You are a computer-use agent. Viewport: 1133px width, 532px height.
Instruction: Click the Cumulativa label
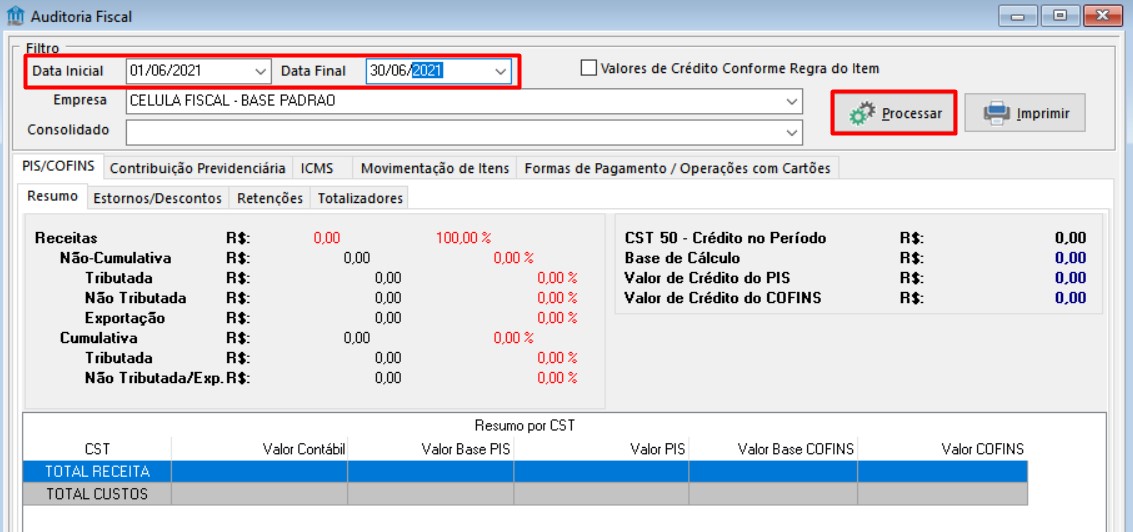(98, 338)
